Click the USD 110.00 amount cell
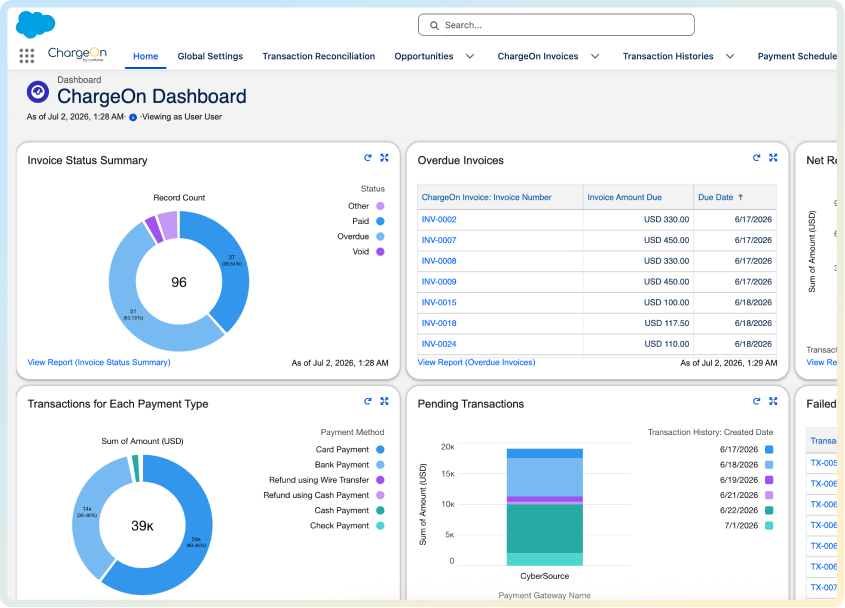The image size is (845, 608). [638, 344]
